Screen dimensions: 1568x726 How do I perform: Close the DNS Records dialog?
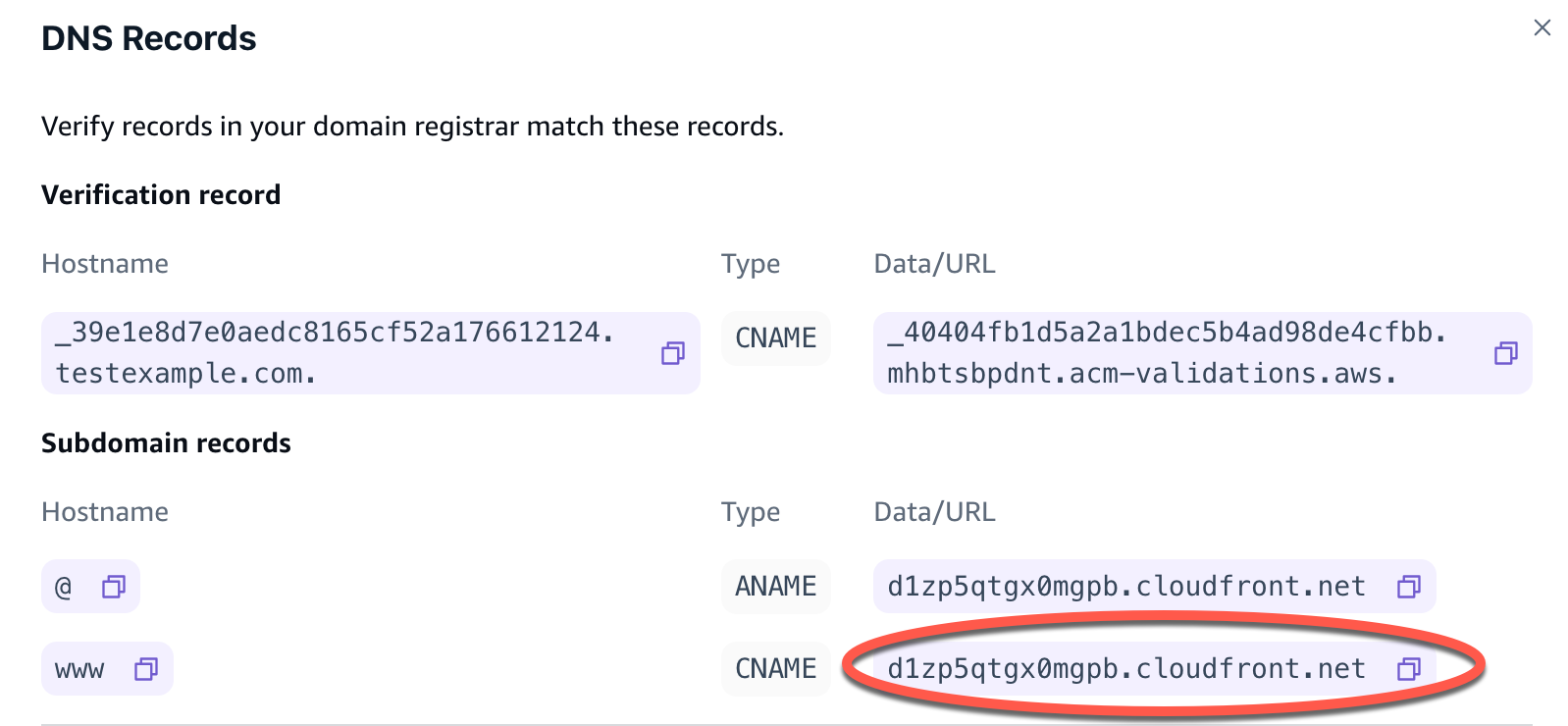pyautogui.click(x=1543, y=27)
